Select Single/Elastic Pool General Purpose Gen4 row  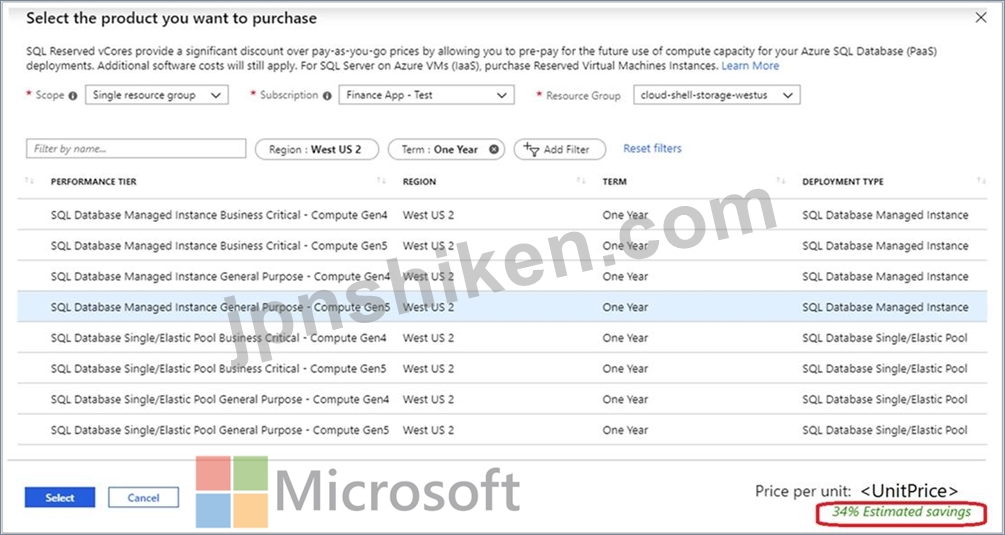point(502,399)
